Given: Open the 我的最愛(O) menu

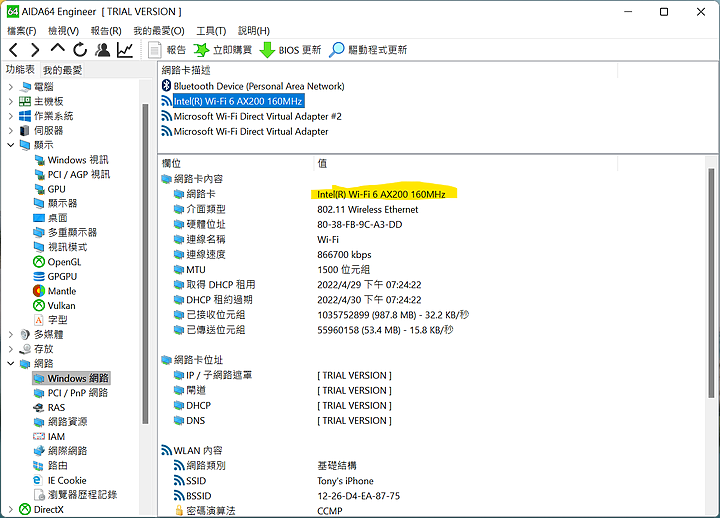Looking at the screenshot, I should [159, 31].
